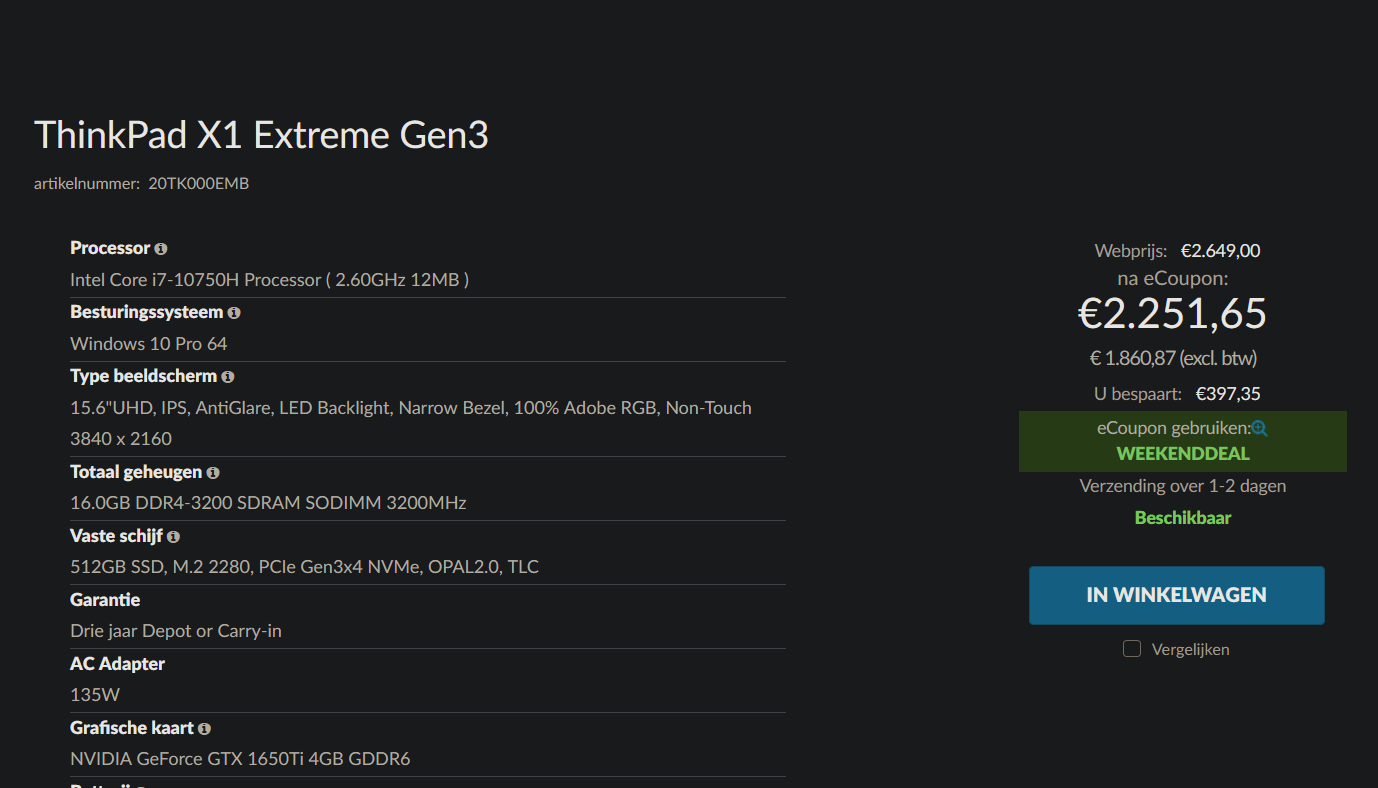The height and width of the screenshot is (788, 1378).
Task: Show Totaal geheugen info icon details
Action: click(x=213, y=473)
